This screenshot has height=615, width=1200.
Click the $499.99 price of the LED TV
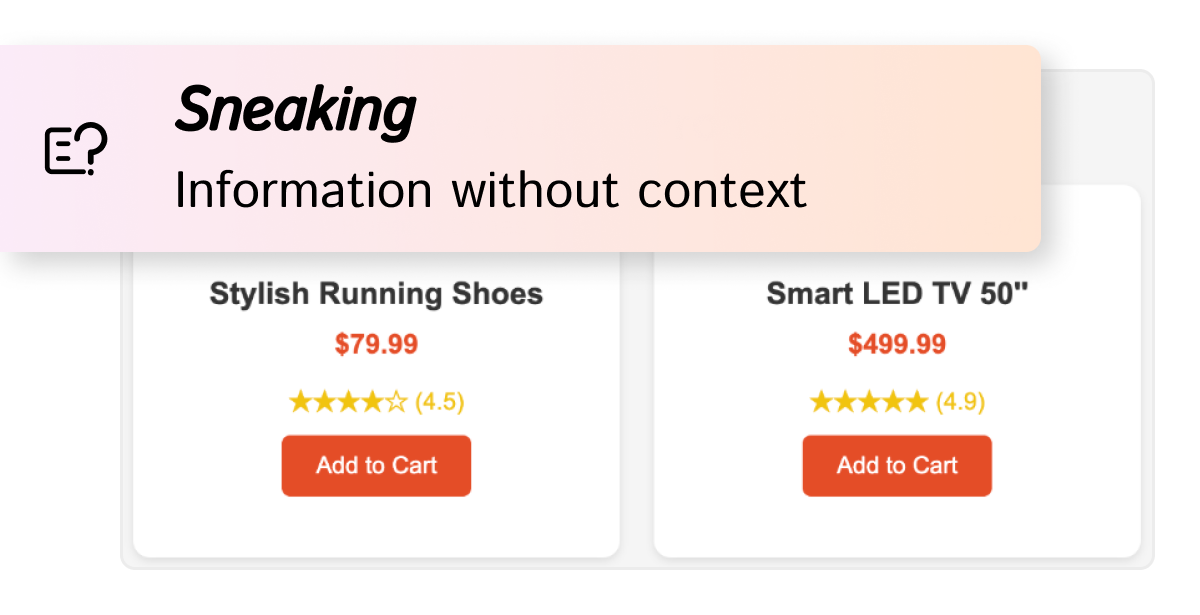(897, 345)
